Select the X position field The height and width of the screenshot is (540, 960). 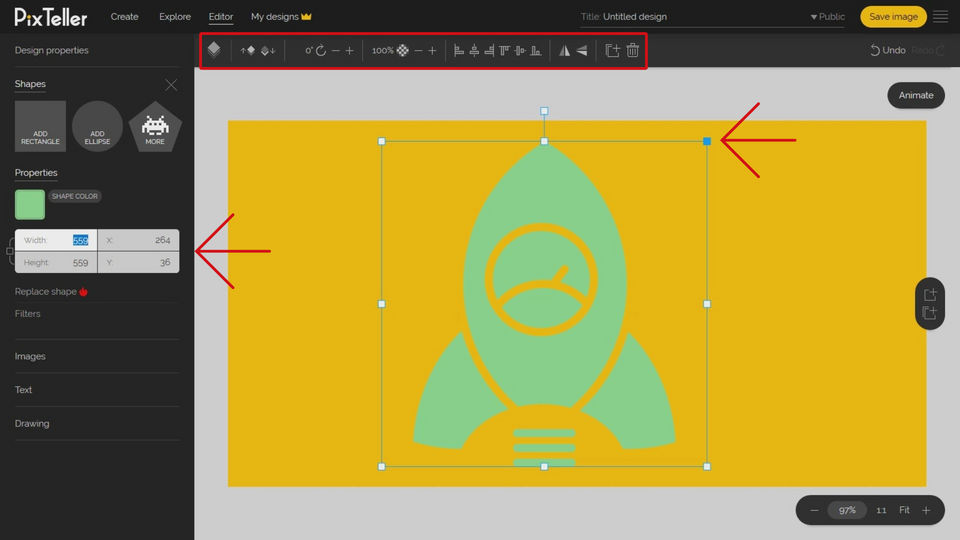[138, 240]
